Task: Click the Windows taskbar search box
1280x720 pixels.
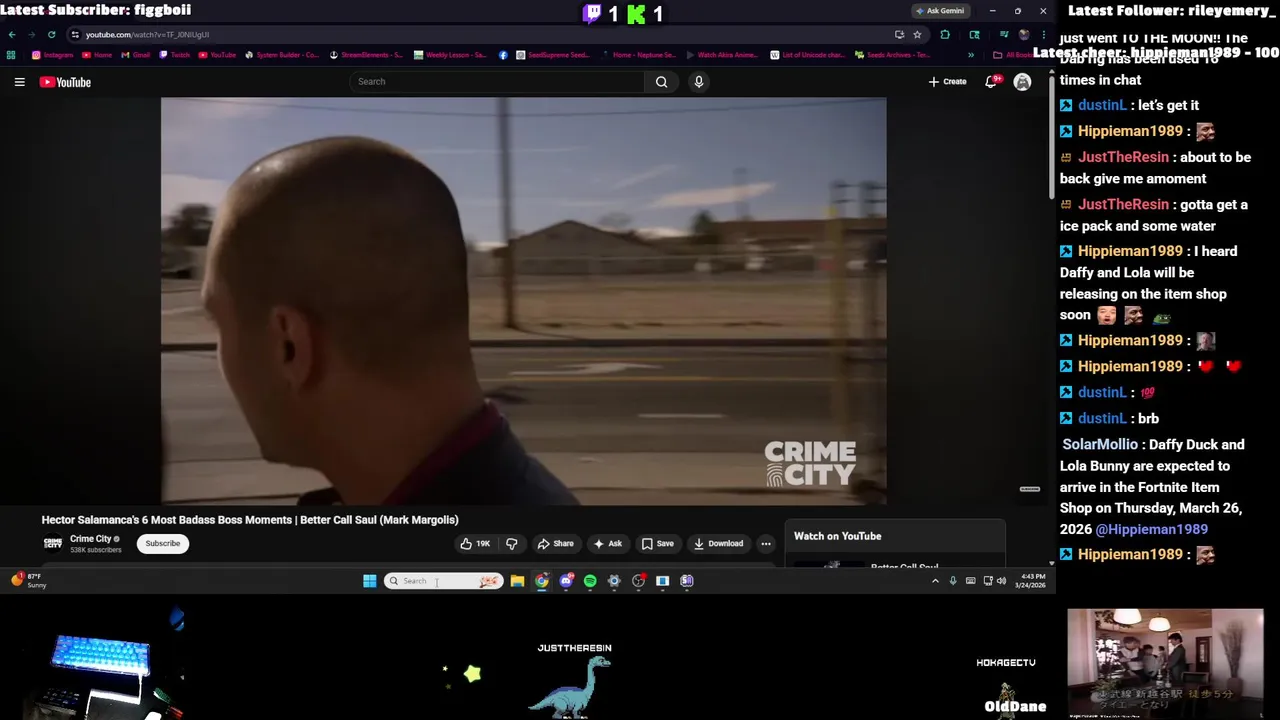Action: click(x=444, y=581)
